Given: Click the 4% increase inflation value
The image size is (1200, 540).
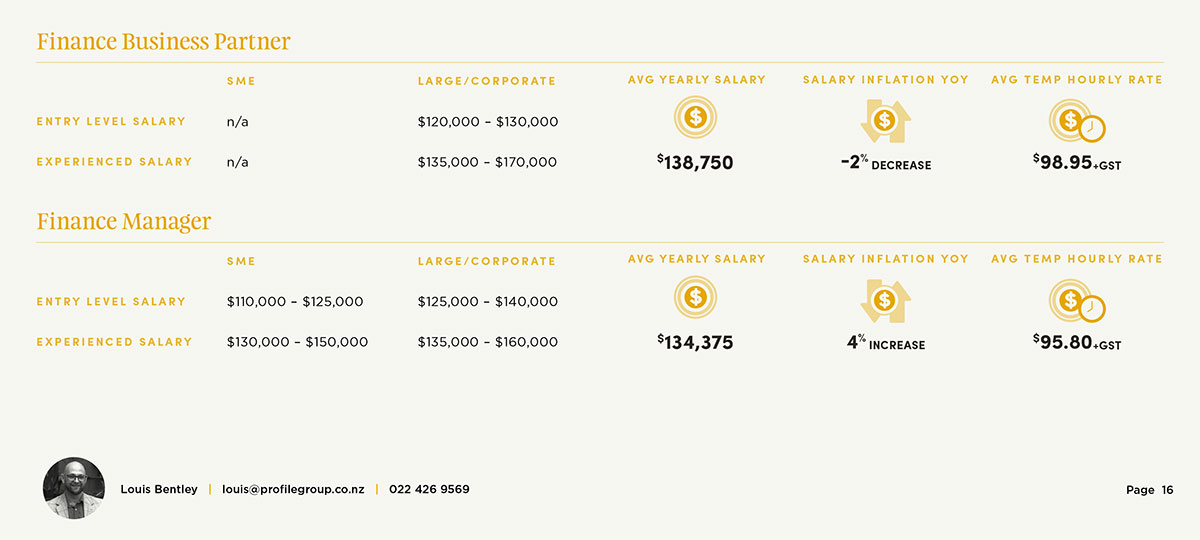Looking at the screenshot, I should coord(885,343).
